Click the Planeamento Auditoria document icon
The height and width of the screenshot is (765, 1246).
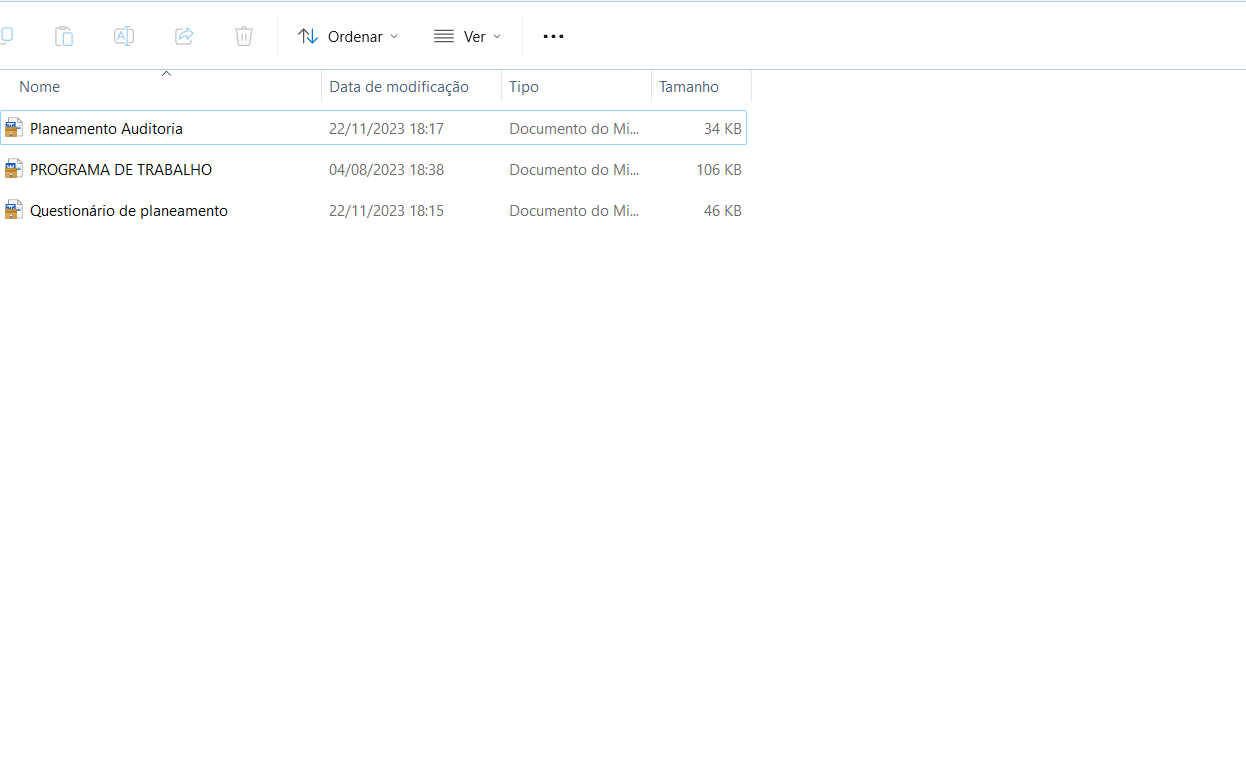pyautogui.click(x=13, y=128)
